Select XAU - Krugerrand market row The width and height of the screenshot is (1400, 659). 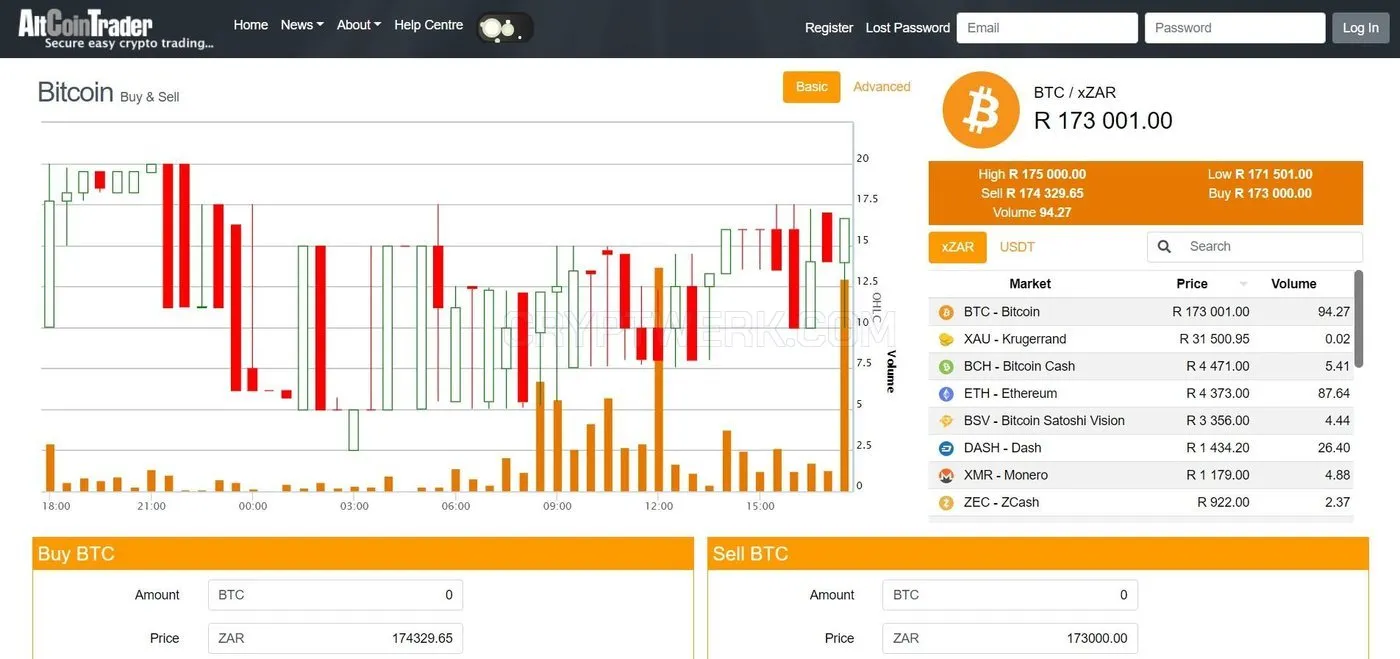[1140, 340]
